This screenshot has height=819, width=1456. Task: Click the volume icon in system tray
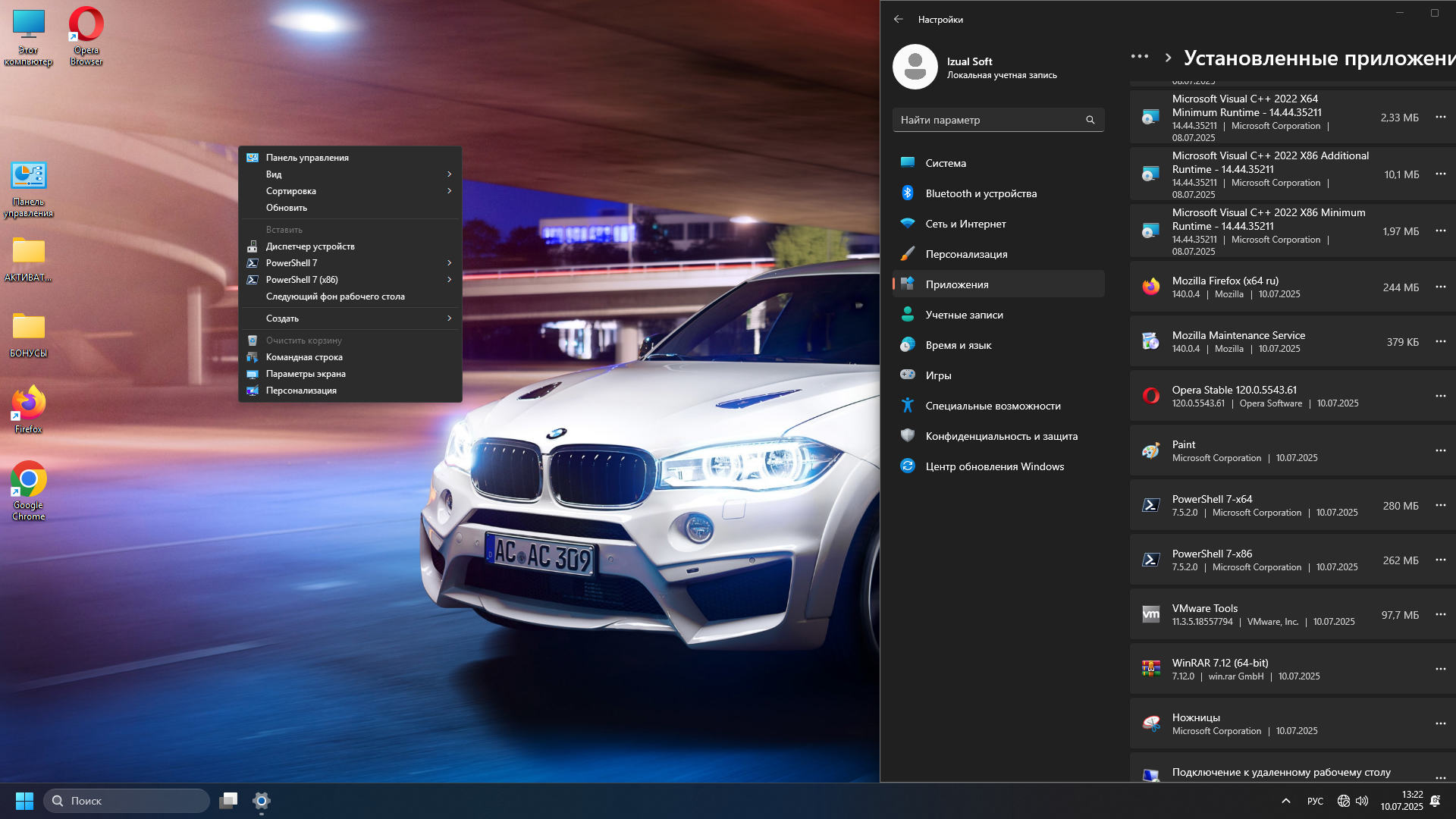(1362, 801)
